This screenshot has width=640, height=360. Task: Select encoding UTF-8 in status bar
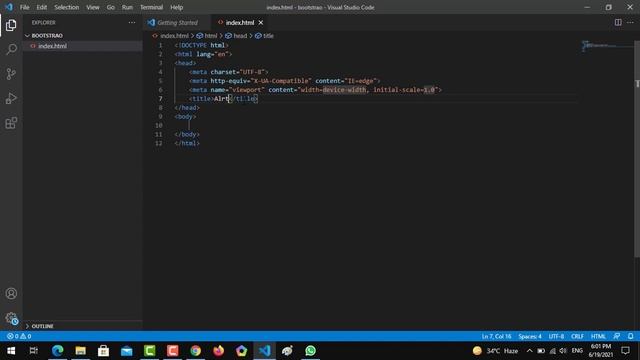click(x=556, y=336)
